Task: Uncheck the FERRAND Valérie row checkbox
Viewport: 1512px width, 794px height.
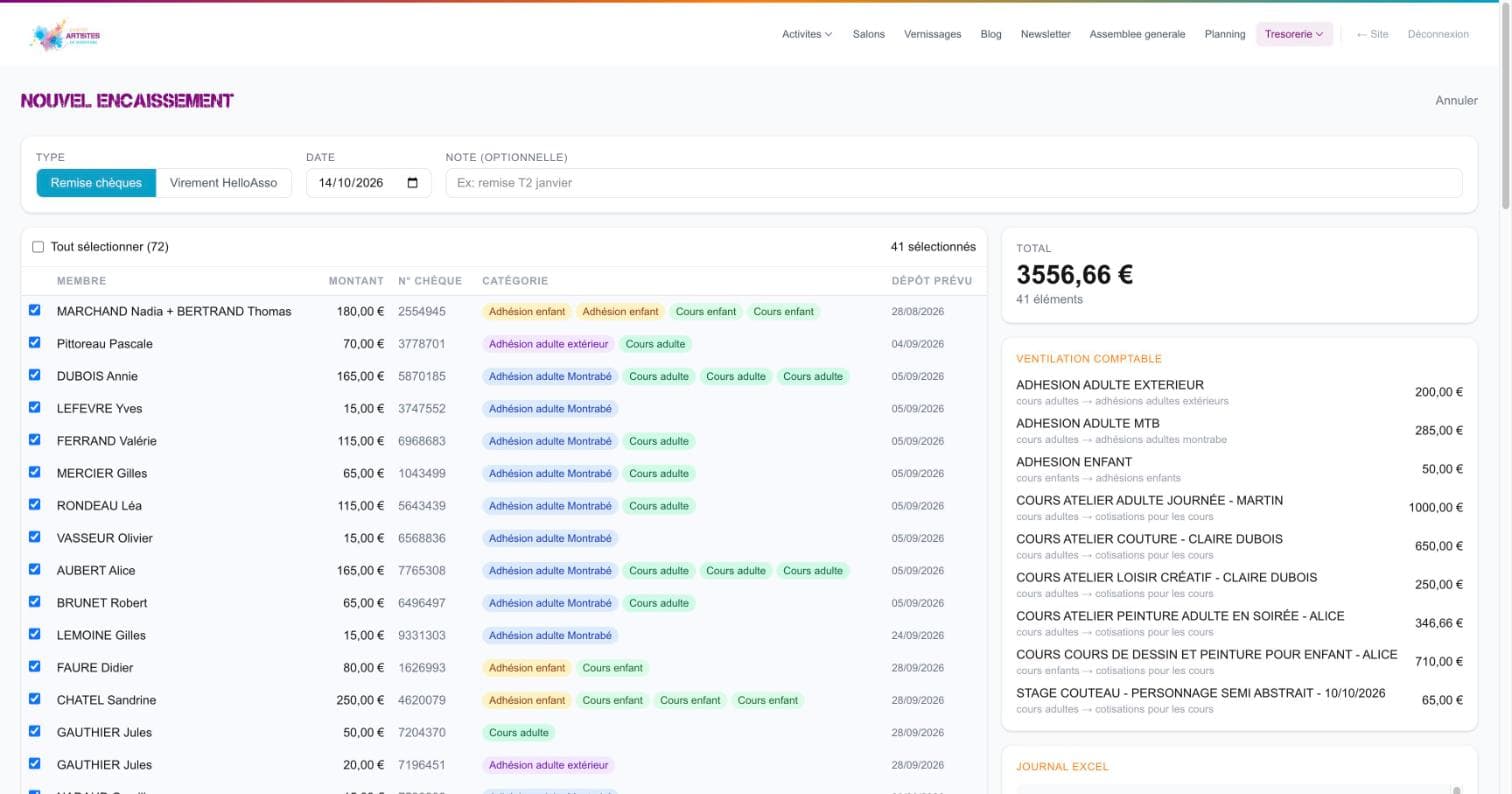Action: [x=35, y=439]
